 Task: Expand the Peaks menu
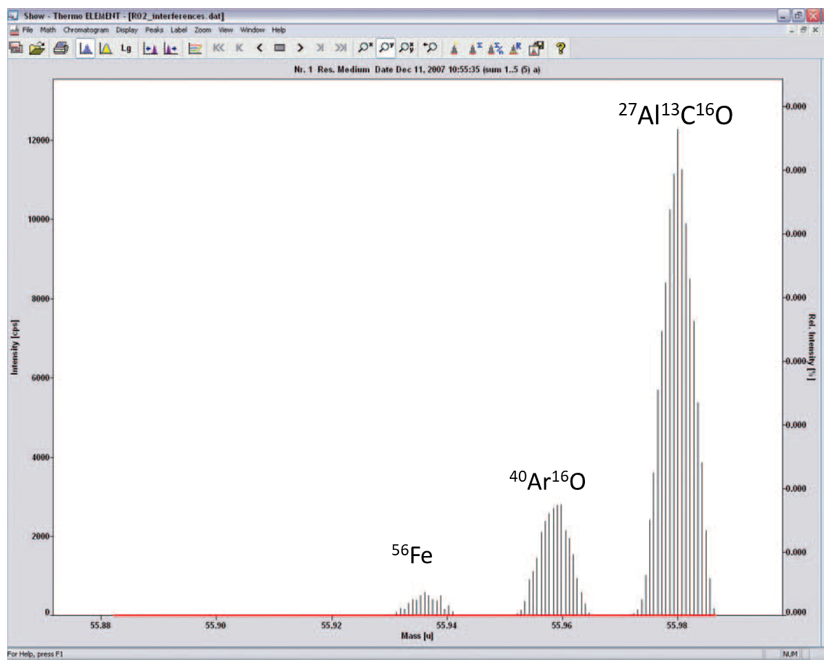point(154,30)
